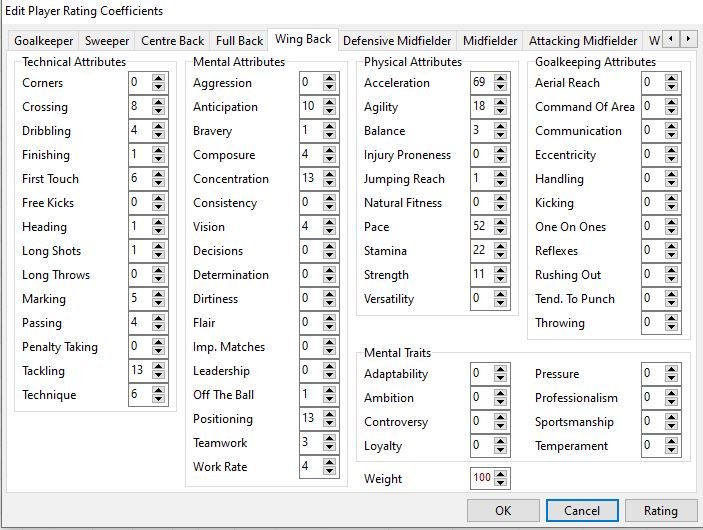Increase Positioning coefficient up arrow

coord(330,415)
